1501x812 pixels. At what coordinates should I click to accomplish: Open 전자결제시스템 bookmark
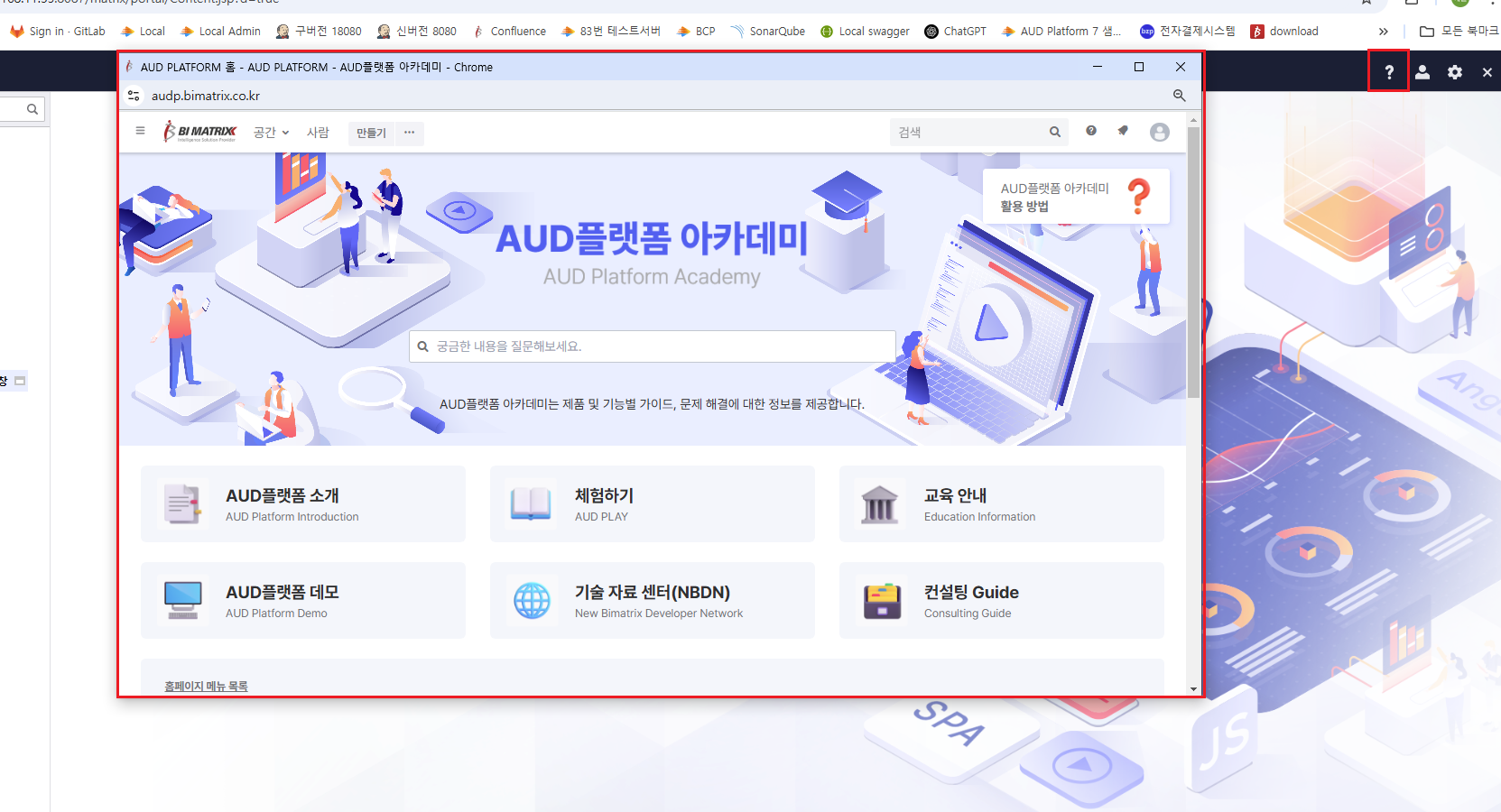[x=1188, y=32]
